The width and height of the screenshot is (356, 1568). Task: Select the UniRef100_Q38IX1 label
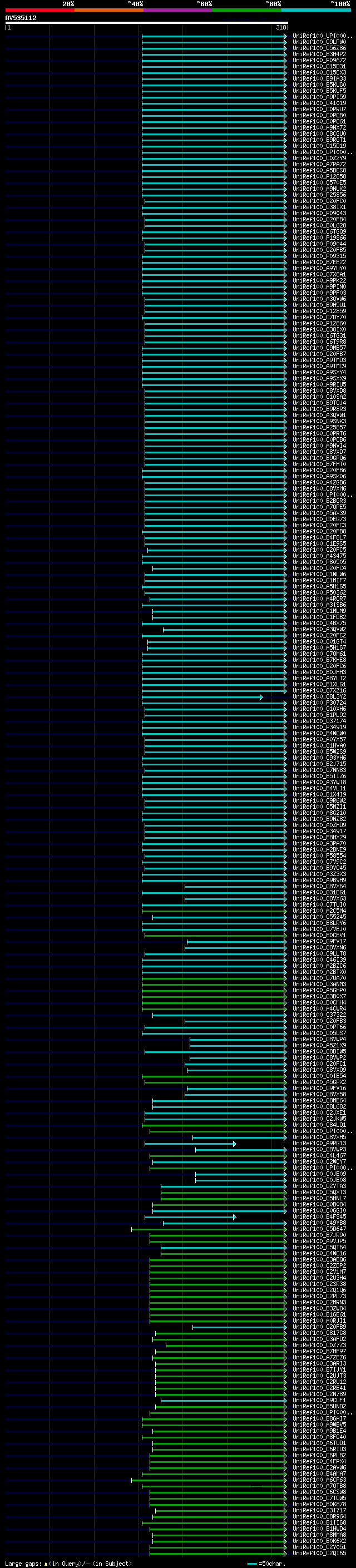[319, 207]
